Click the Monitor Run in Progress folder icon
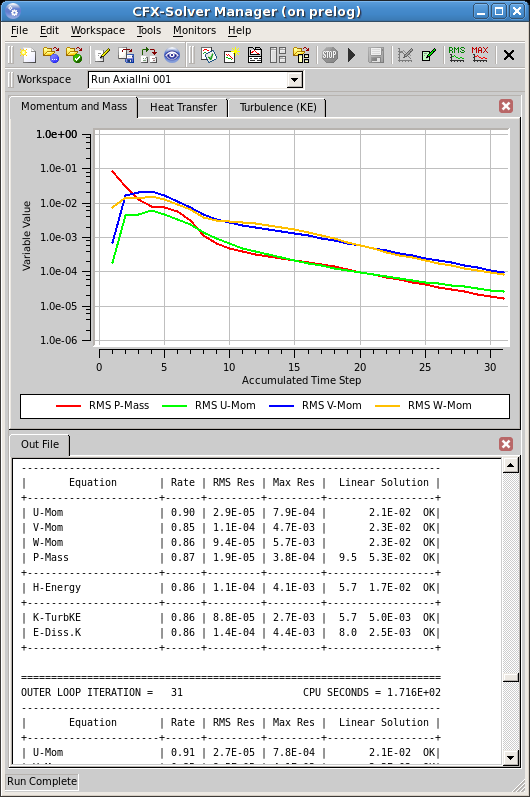The image size is (530, 797). point(51,54)
